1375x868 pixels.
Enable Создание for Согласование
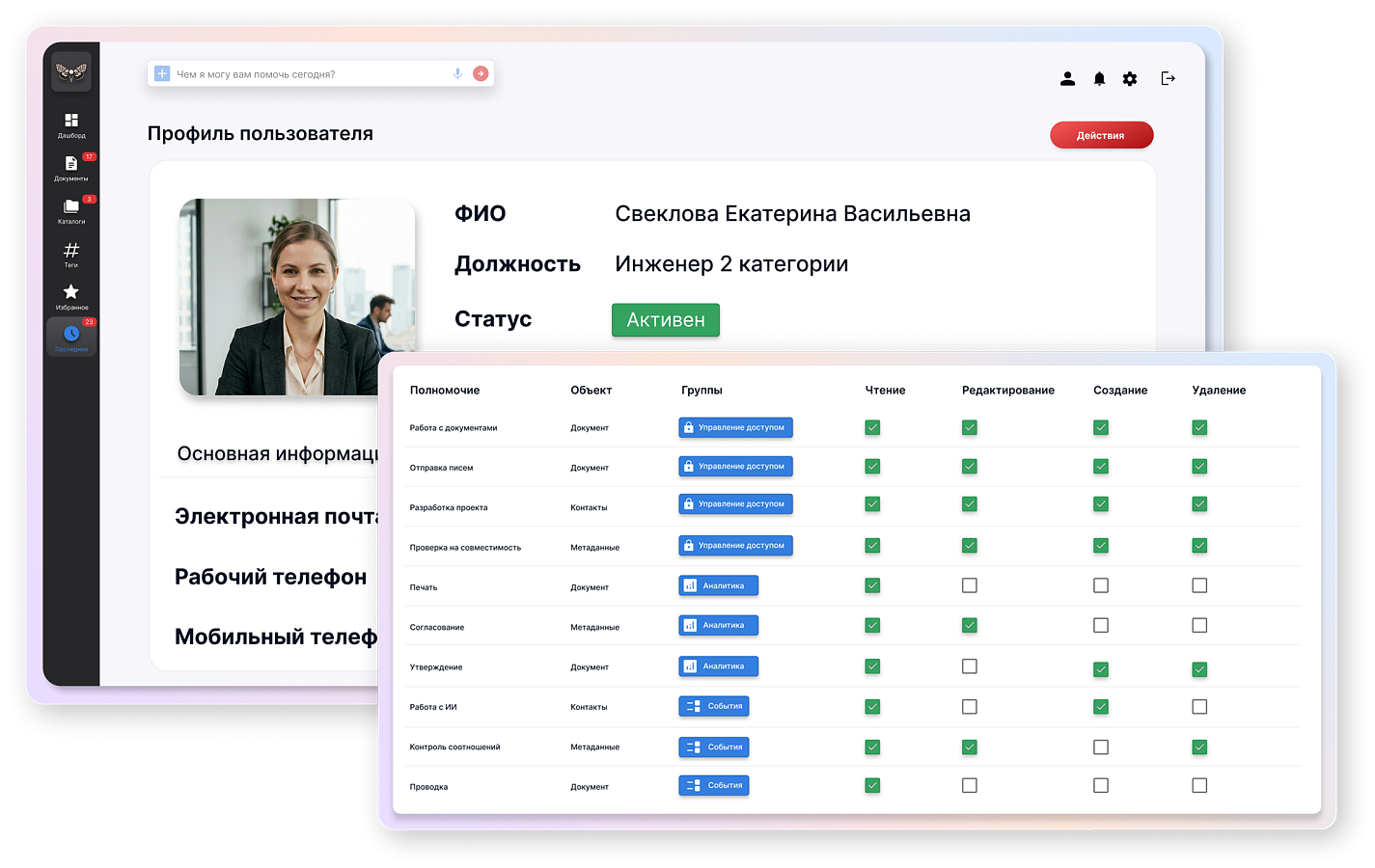[x=1101, y=626]
